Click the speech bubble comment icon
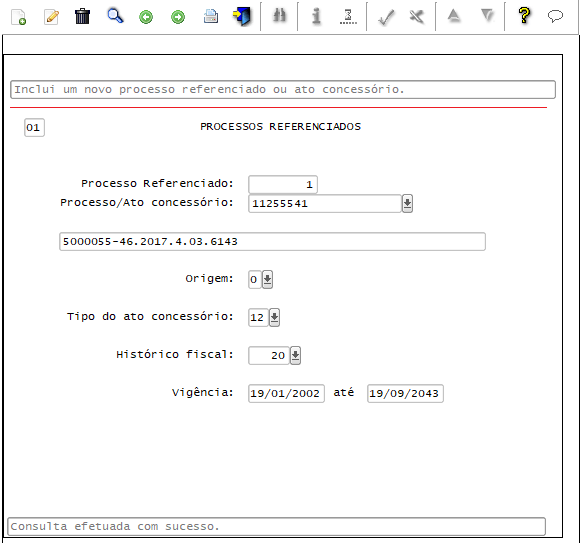Image resolution: width=584 pixels, height=545 pixels. click(555, 16)
